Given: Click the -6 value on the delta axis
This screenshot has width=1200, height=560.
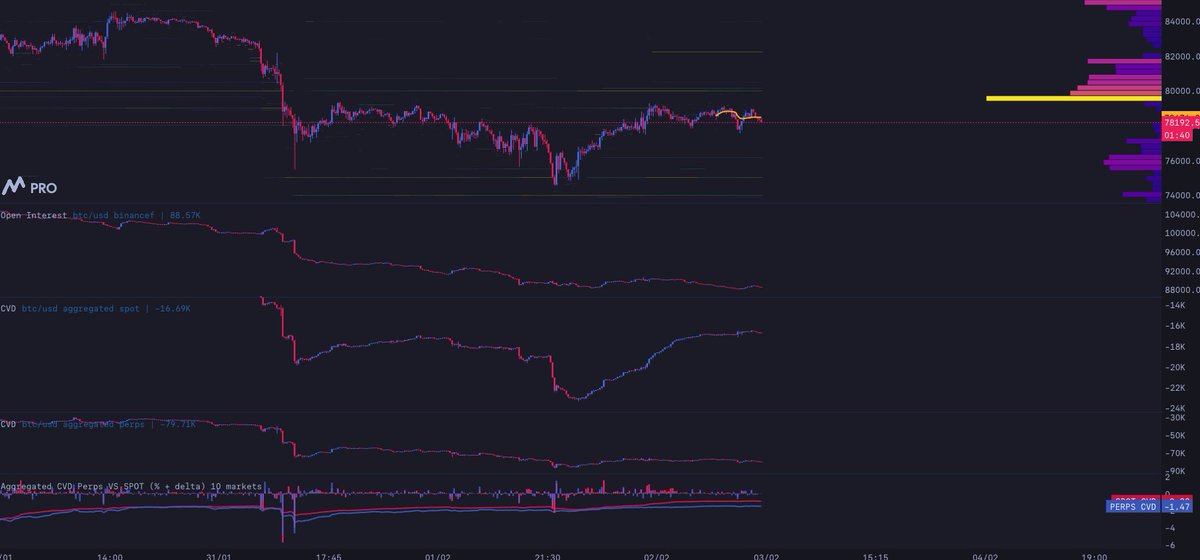Looking at the screenshot, I should click(1170, 545).
